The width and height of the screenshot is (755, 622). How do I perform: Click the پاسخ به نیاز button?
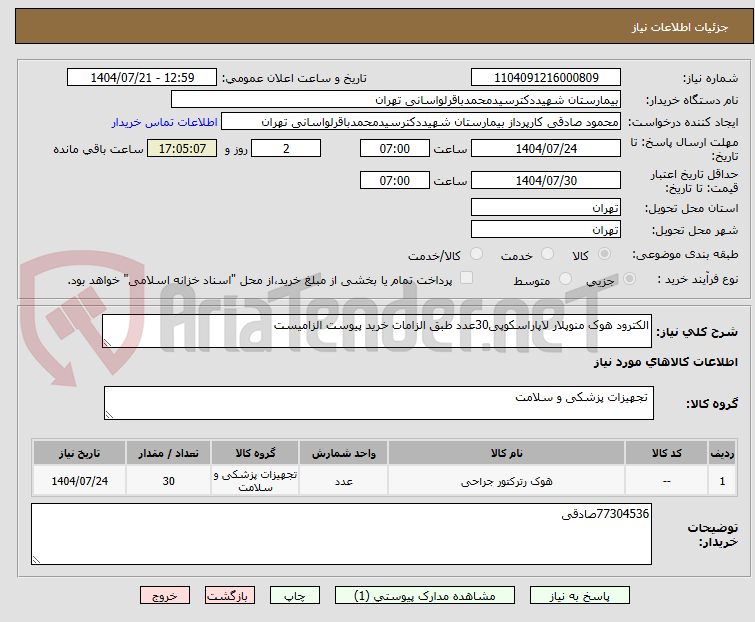tap(580, 596)
